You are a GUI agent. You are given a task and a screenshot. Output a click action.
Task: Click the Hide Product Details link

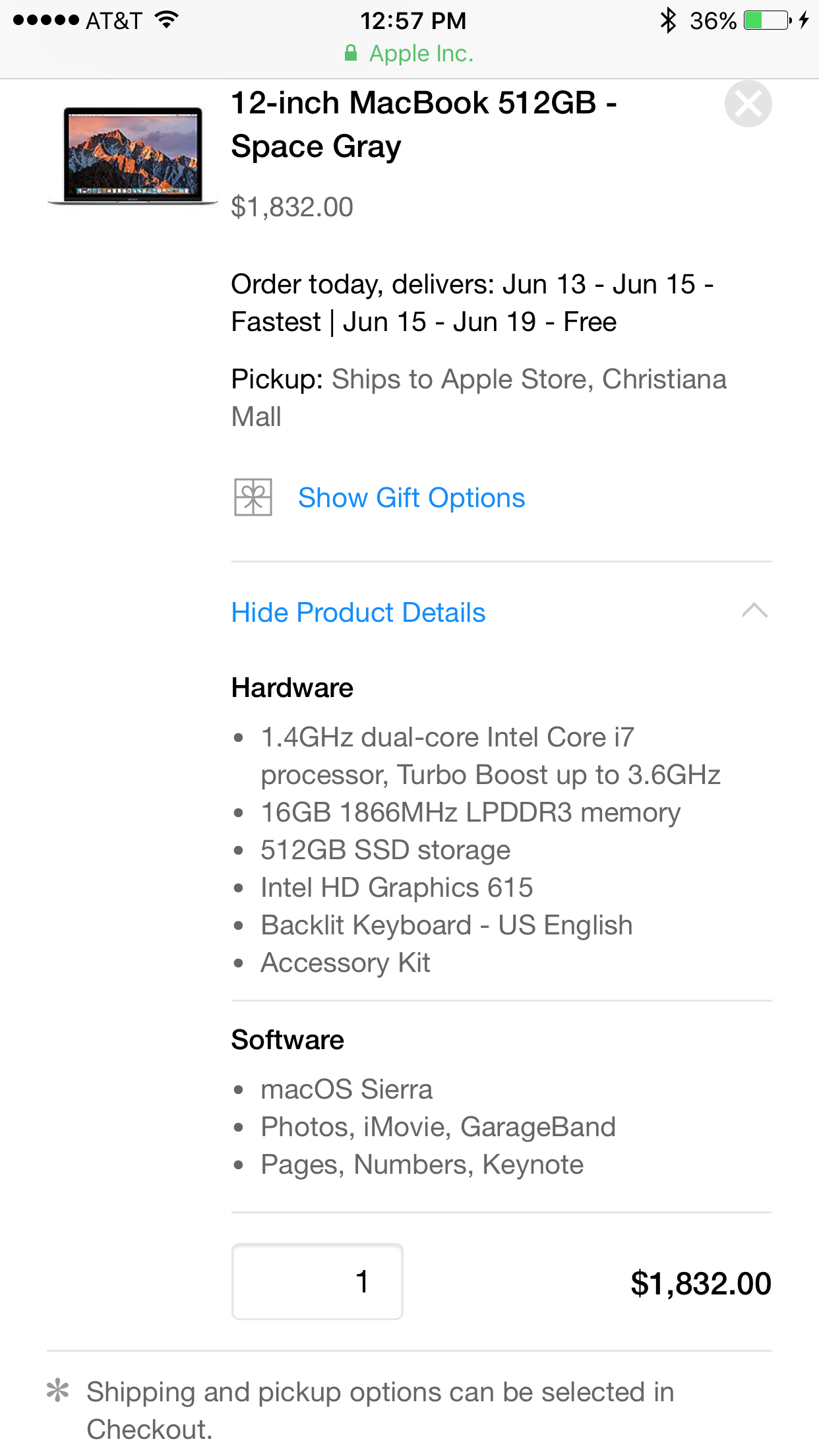358,613
